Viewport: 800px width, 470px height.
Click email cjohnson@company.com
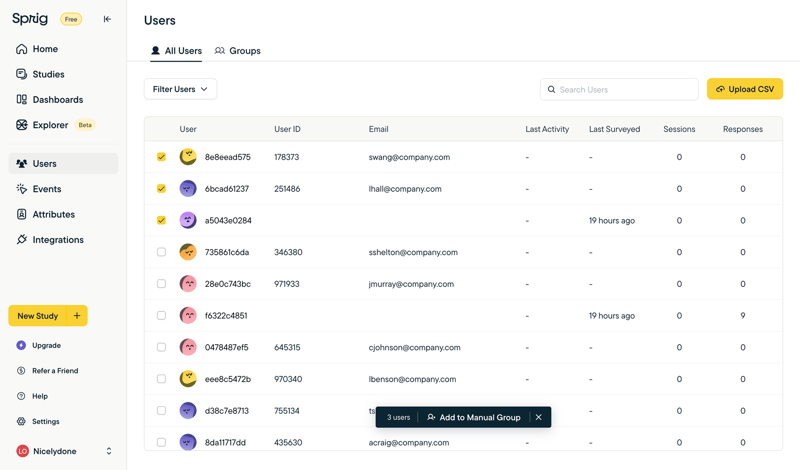414,347
